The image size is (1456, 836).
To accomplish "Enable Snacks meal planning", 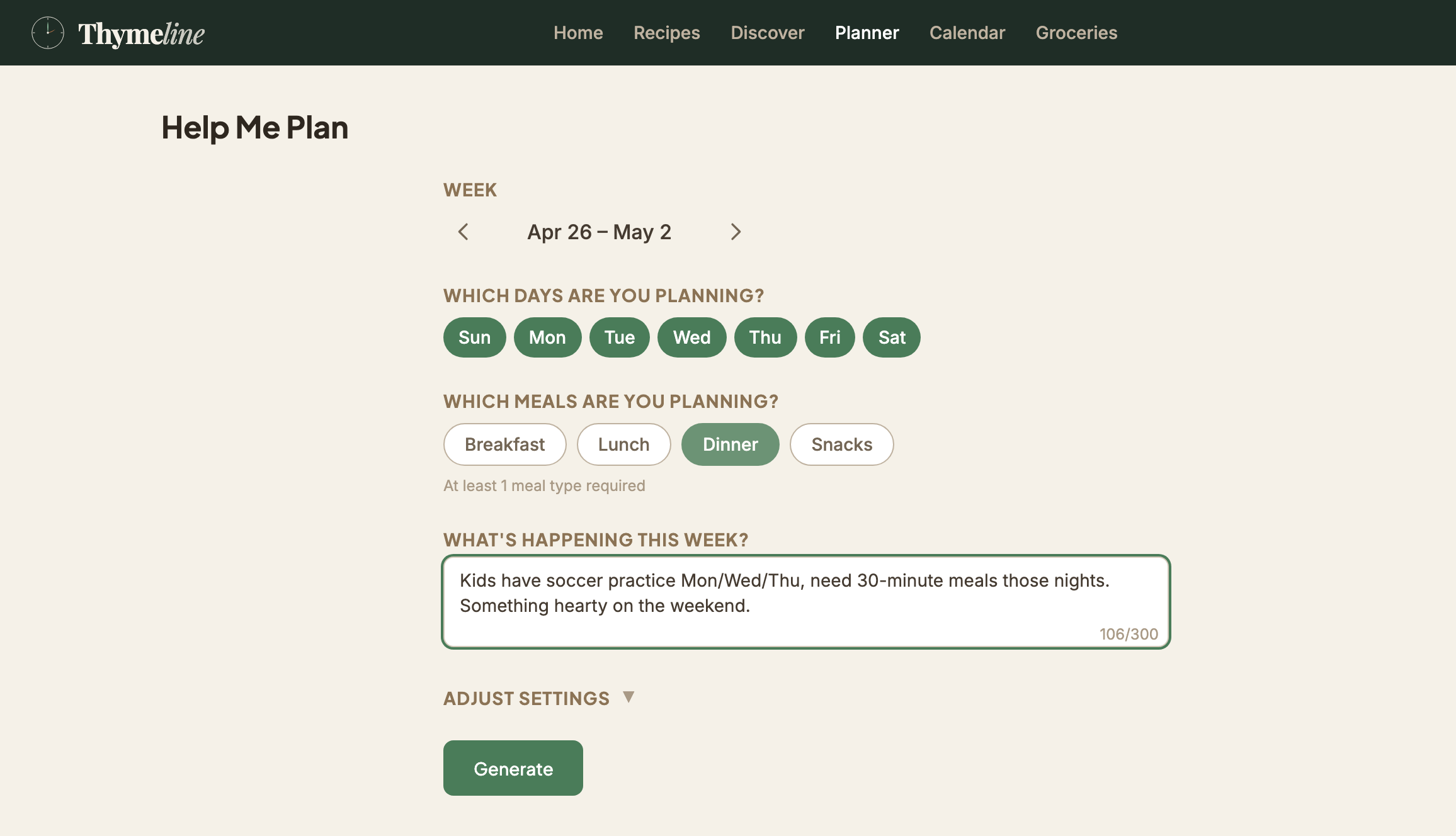I will [841, 444].
